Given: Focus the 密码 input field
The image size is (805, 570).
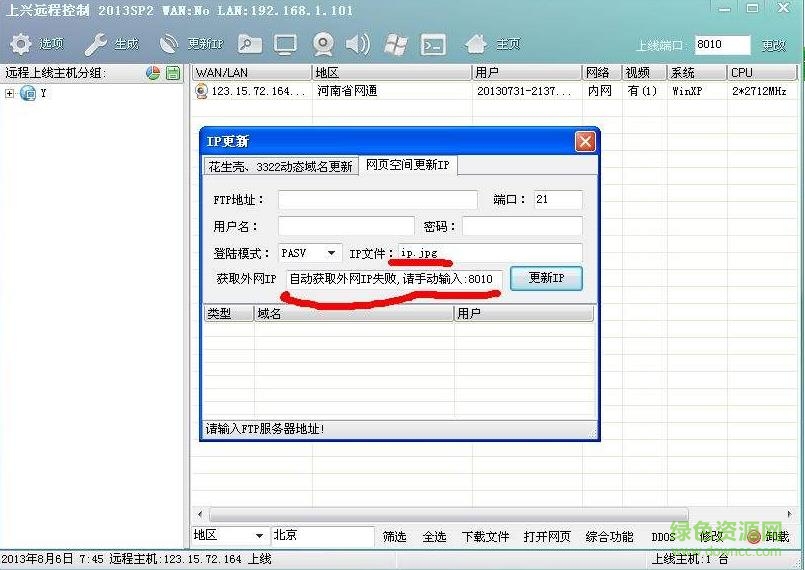Looking at the screenshot, I should tap(522, 226).
